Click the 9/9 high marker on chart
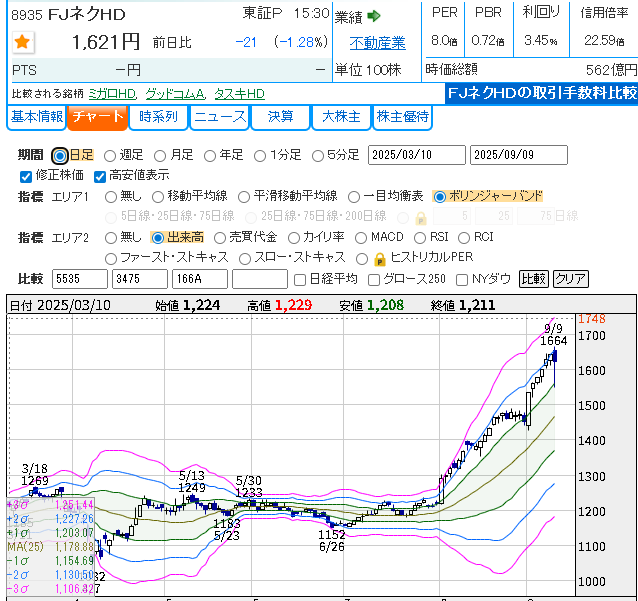This screenshot has height=601, width=638. pyautogui.click(x=553, y=329)
